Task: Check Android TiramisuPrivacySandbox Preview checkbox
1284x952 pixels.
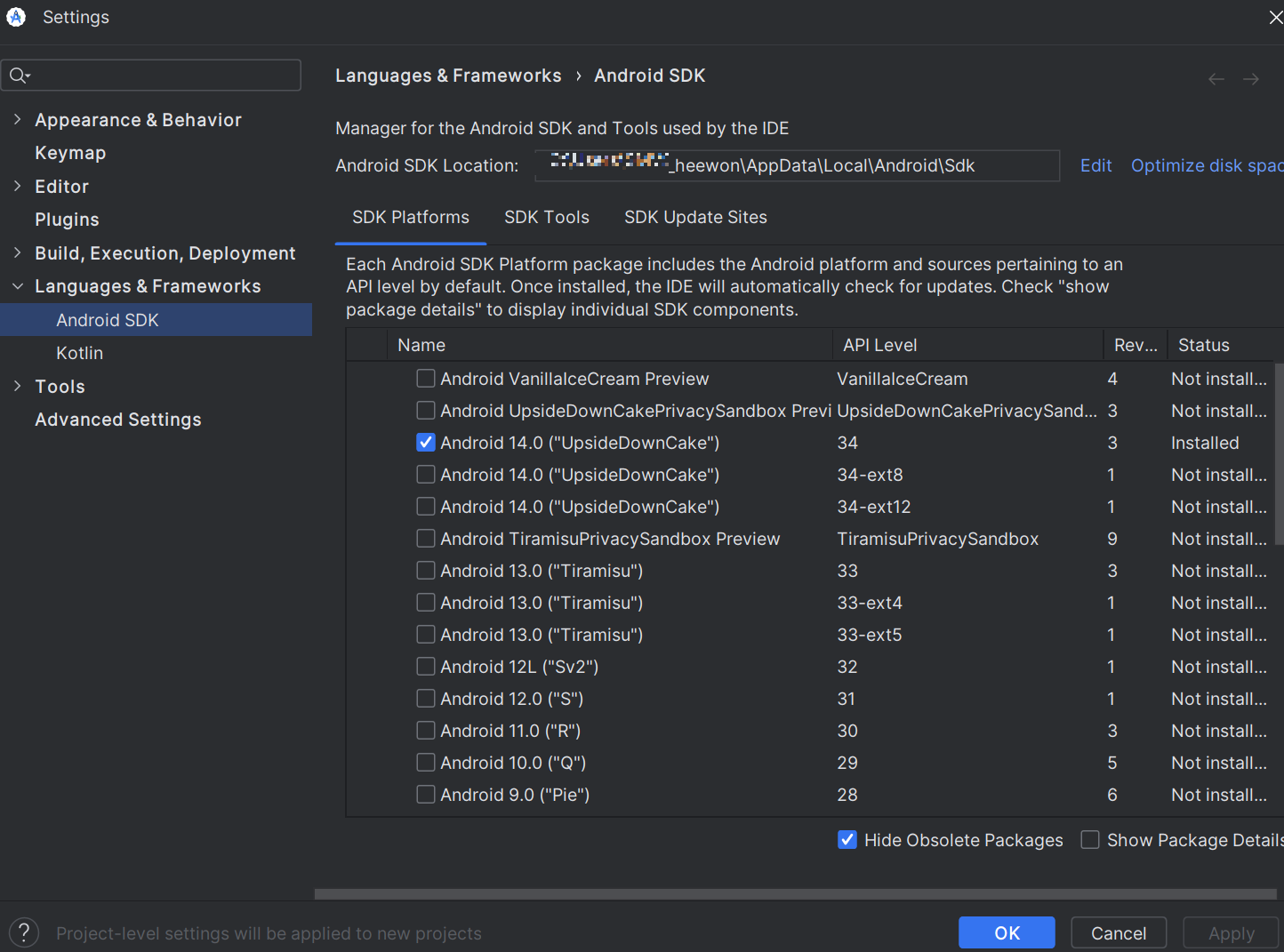Action: tap(426, 539)
